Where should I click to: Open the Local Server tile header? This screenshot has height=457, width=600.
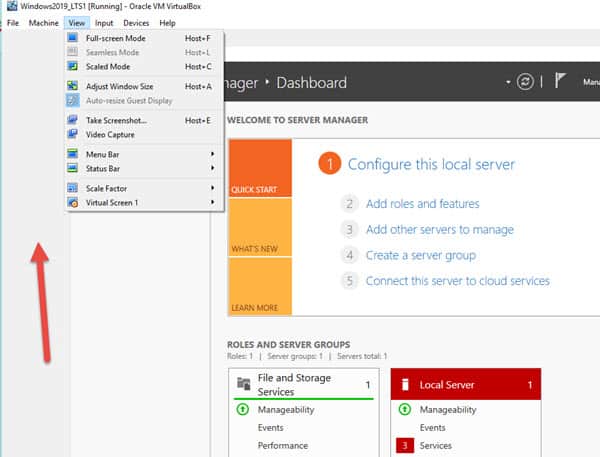[466, 384]
